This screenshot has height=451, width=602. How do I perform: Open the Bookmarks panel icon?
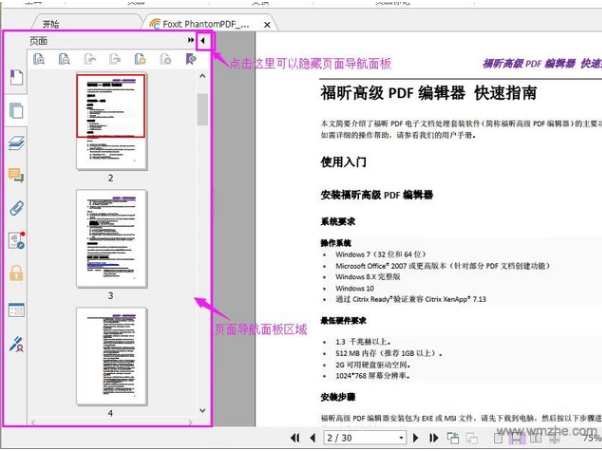(x=16, y=78)
